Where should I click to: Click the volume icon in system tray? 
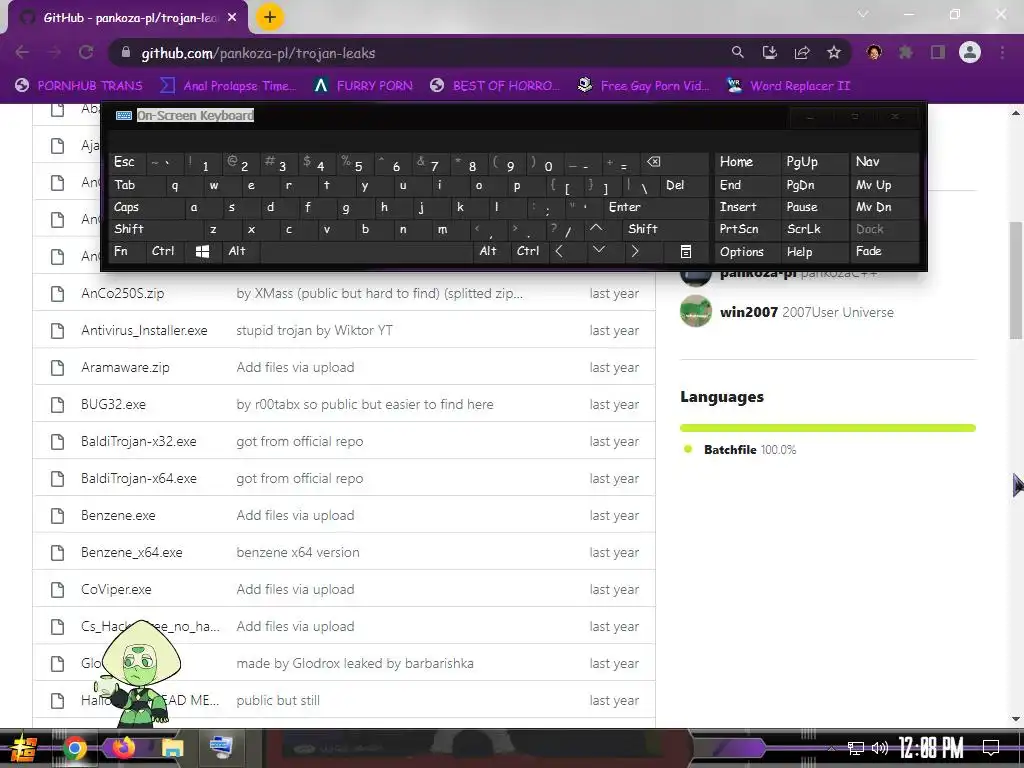880,748
